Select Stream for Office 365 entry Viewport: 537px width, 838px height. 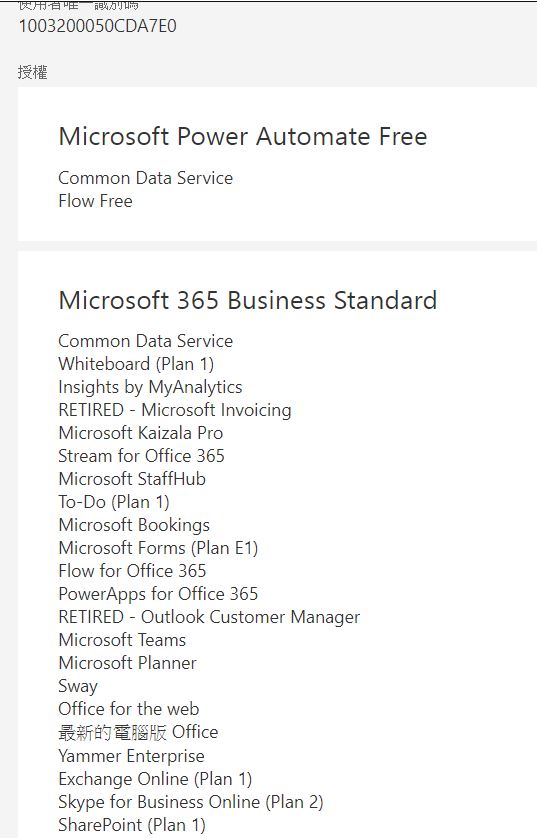(142, 456)
